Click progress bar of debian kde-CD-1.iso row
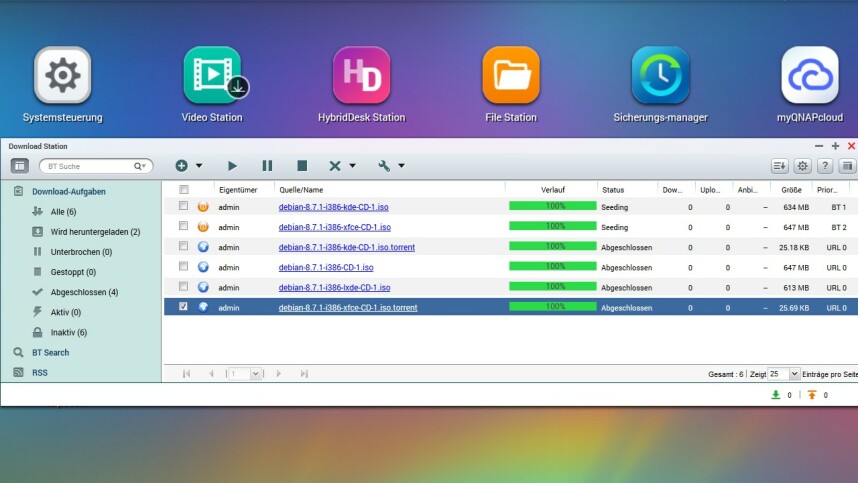The image size is (858, 483). [553, 206]
